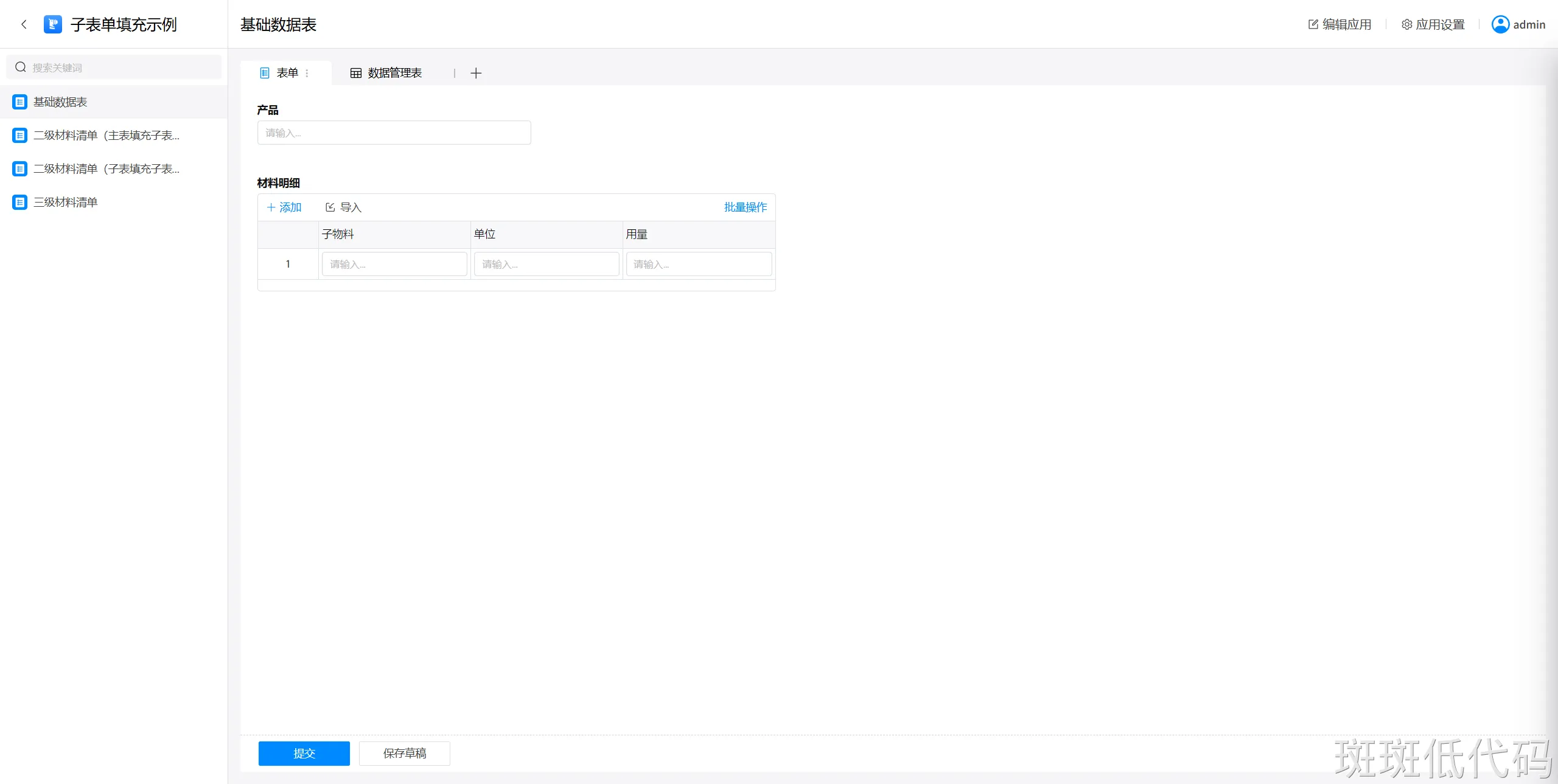Switch to the 数据管理表 tab

pyautogui.click(x=386, y=73)
